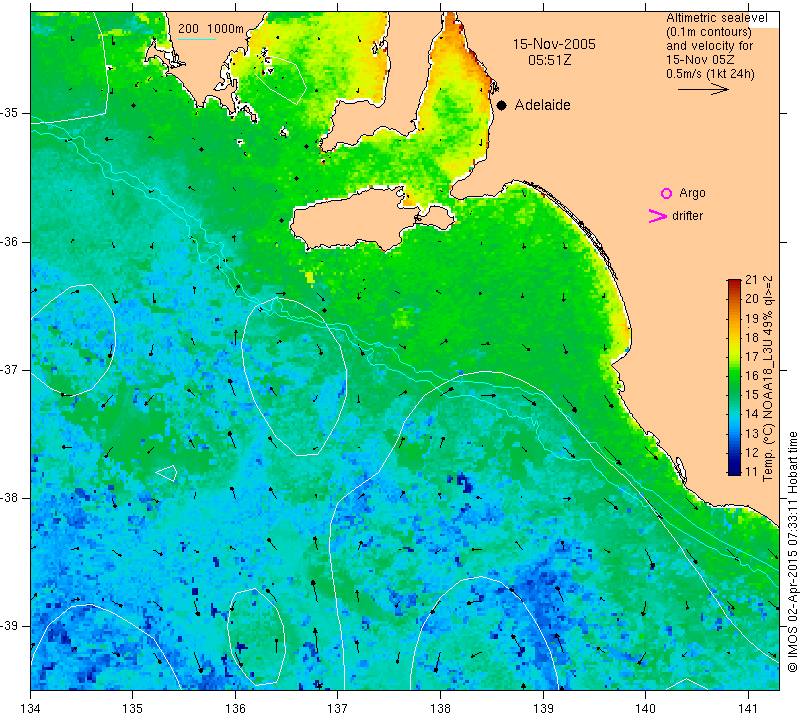This screenshot has height=720, width=800.
Task: Click the '(0.1m contours)' legend line
Action: (x=709, y=32)
